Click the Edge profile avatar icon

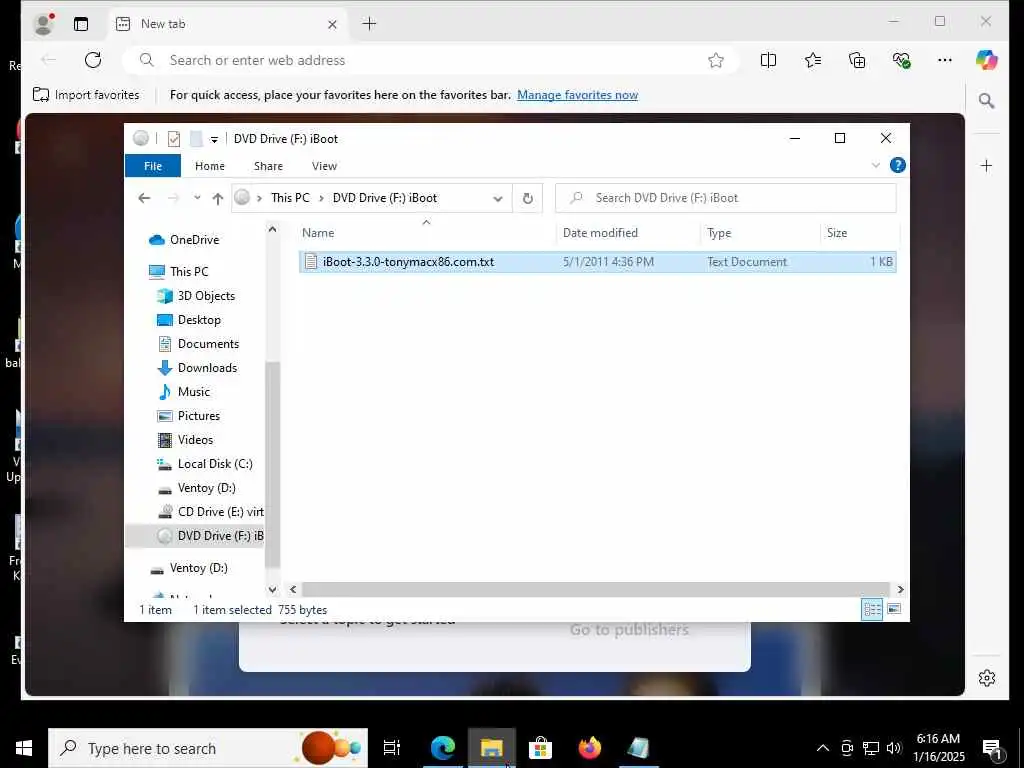(x=44, y=24)
